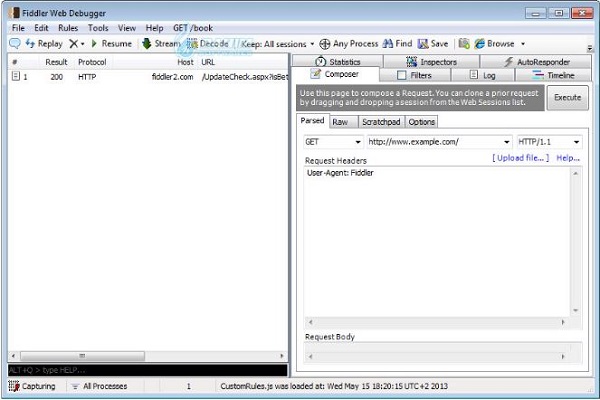Image resolution: width=600 pixels, height=400 pixels.
Task: Select session 1 fiddler2.com row
Action: 148,77
